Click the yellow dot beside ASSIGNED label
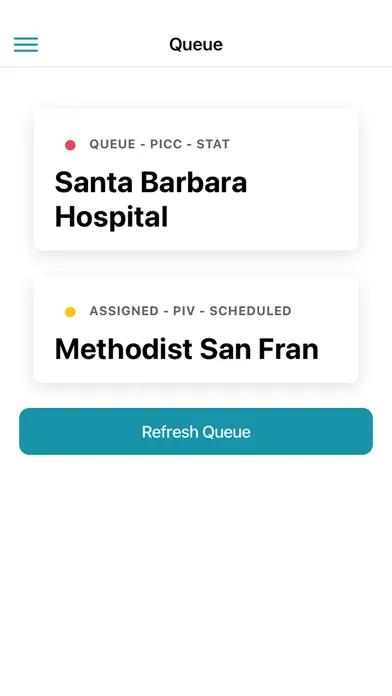Viewport: 392px width, 696px height. point(70,312)
